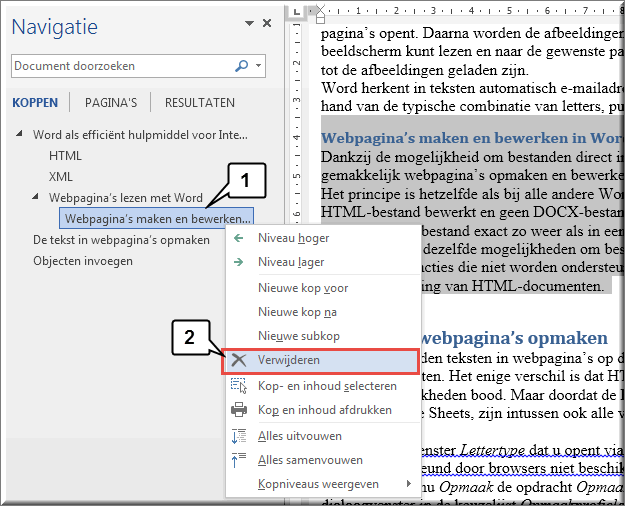The height and width of the screenshot is (506, 625).
Task: Choose Kop- en inhoud selecteren
Action: [x=323, y=386]
